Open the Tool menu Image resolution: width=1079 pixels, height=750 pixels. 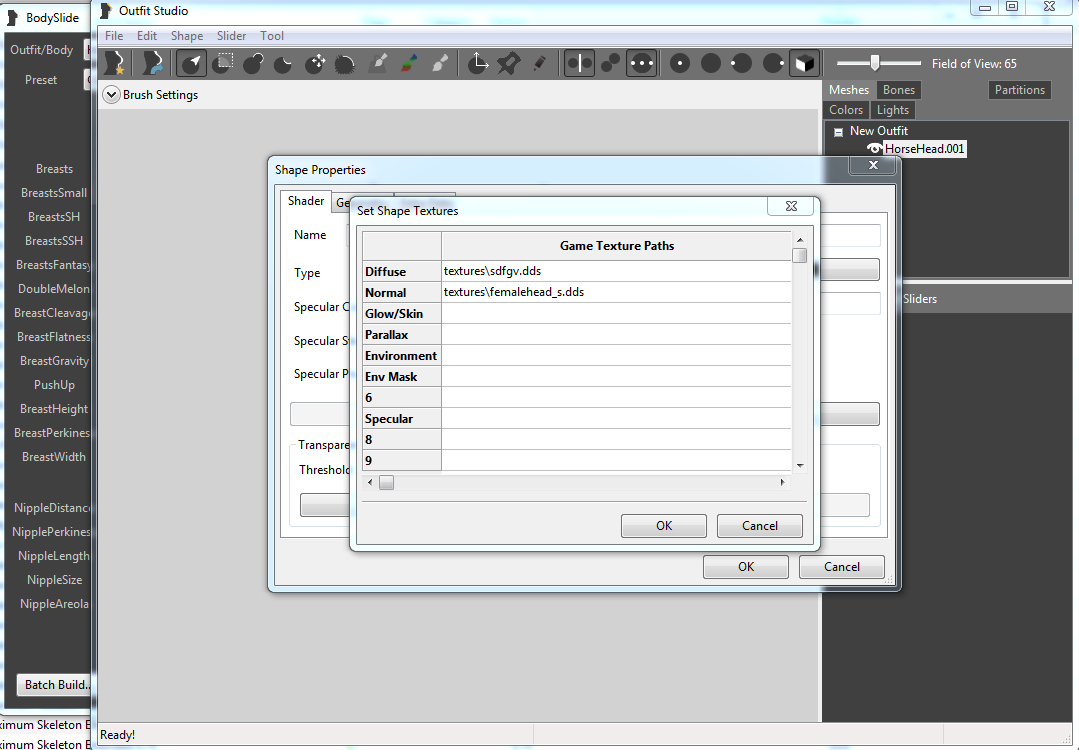(272, 36)
